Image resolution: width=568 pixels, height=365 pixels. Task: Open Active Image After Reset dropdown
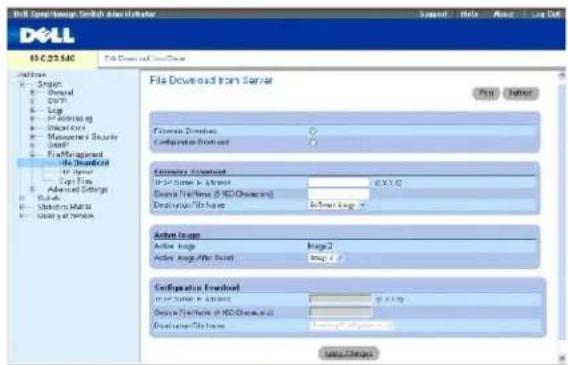(x=325, y=258)
